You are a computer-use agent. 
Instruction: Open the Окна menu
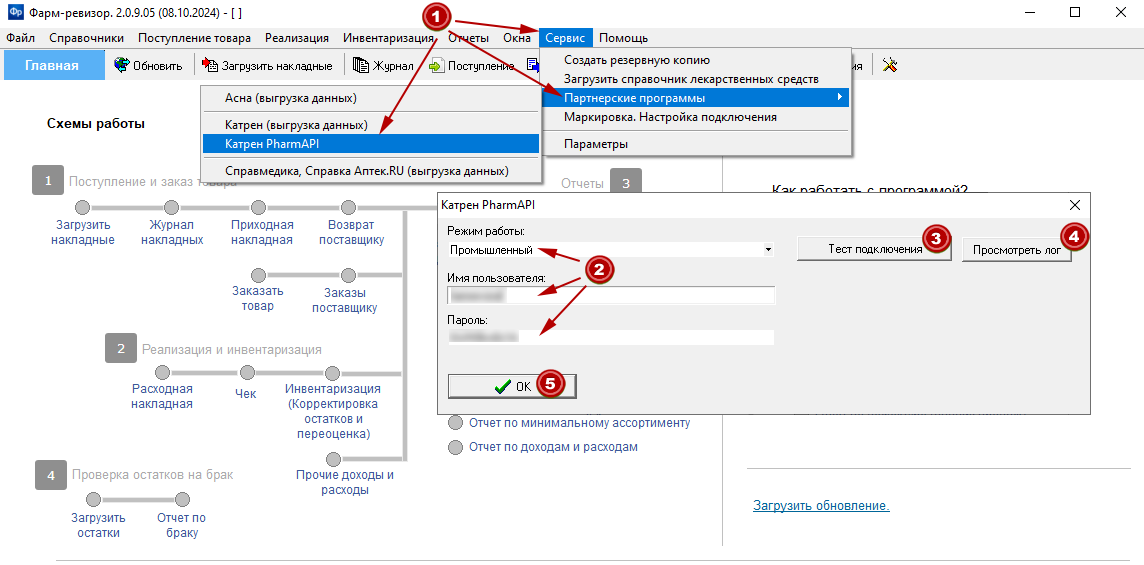517,38
